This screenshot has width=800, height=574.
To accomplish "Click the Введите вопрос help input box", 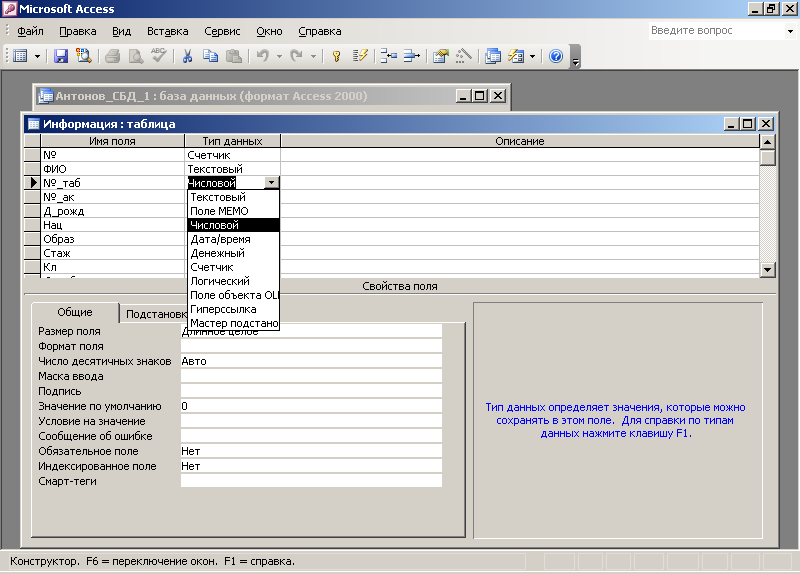I will tap(716, 31).
